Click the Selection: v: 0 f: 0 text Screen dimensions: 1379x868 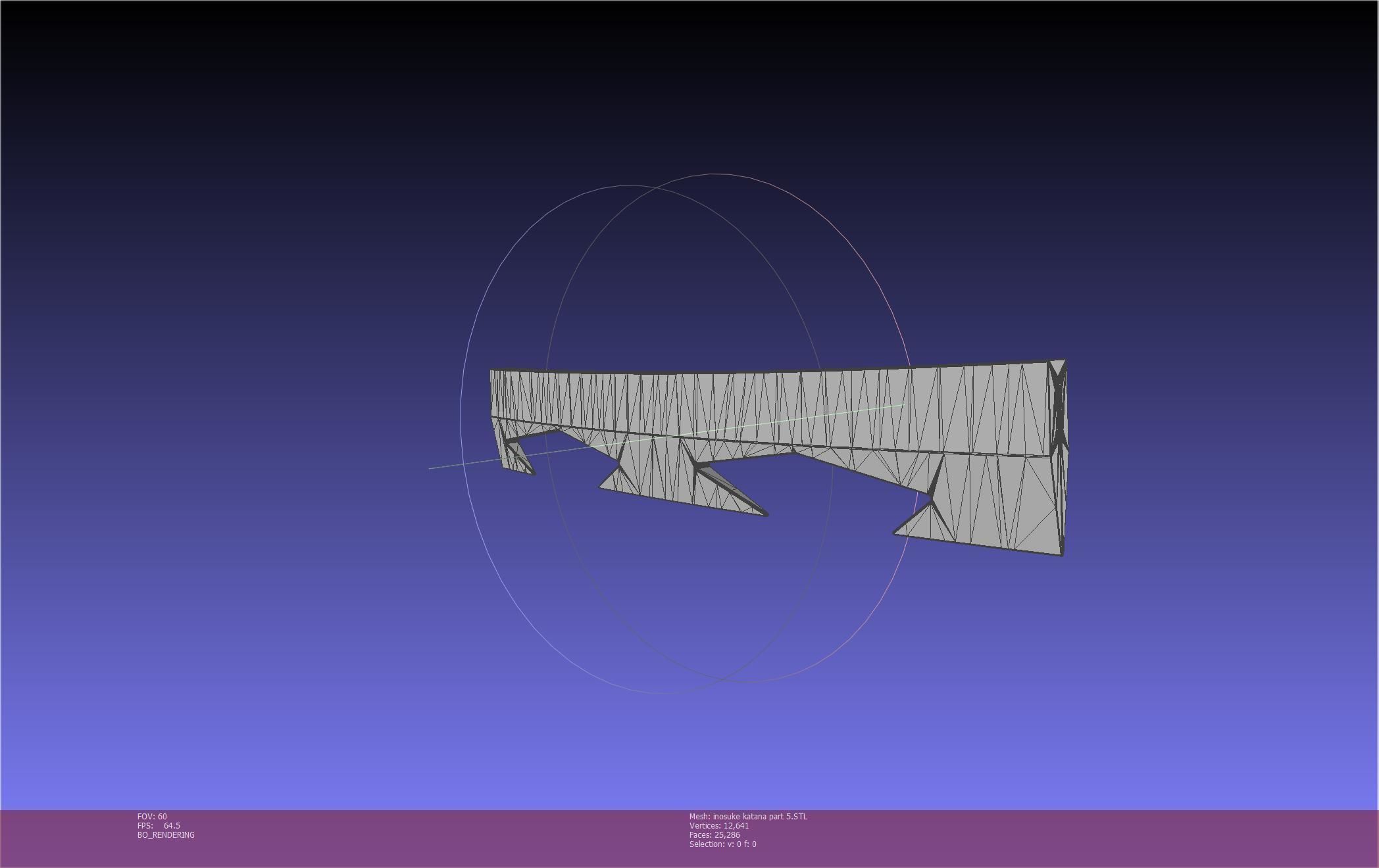[x=722, y=844]
